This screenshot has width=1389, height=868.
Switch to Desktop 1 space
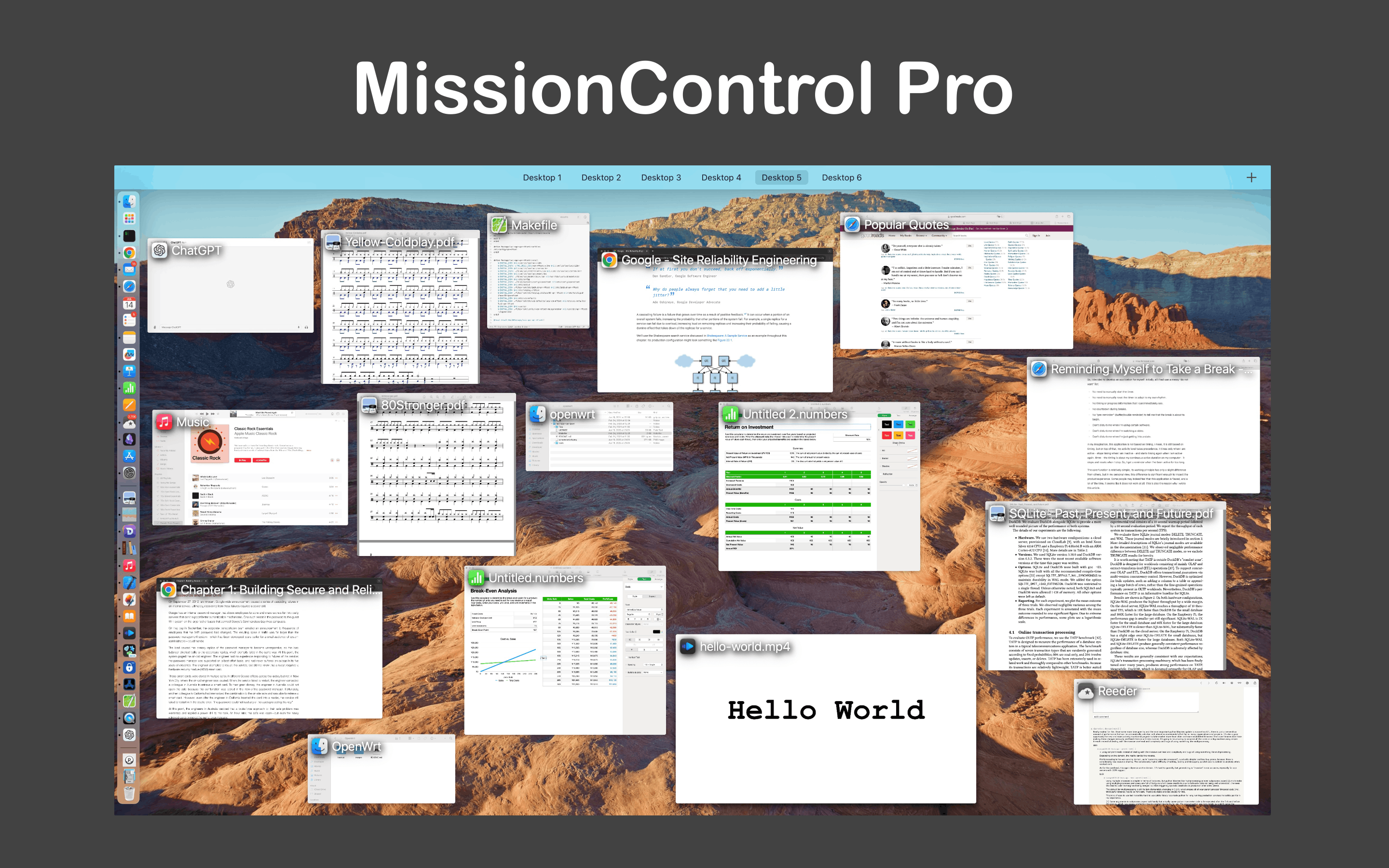(x=542, y=177)
